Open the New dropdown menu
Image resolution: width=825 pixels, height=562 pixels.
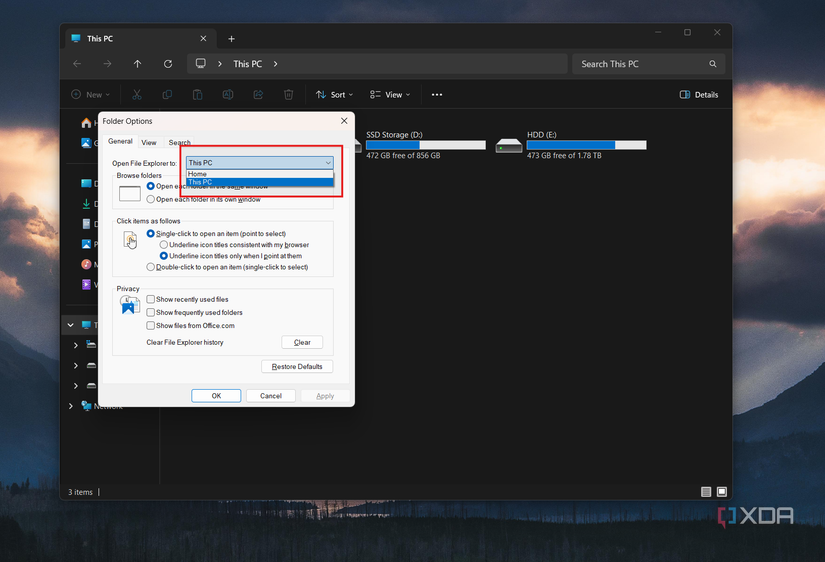90,95
